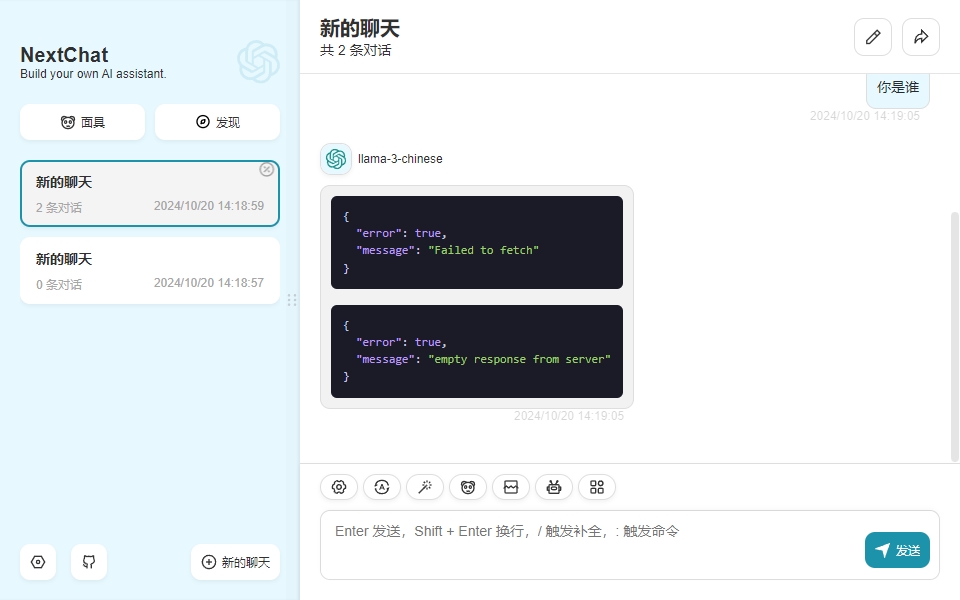
Task: Open the 发现 discover page
Action: (217, 122)
